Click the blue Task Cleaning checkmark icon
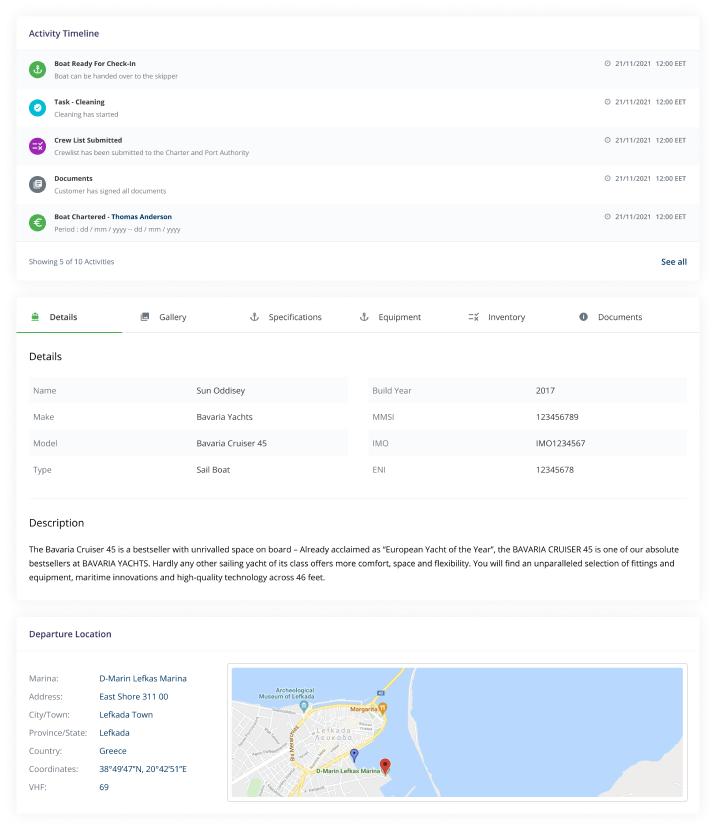 pyautogui.click(x=37, y=108)
